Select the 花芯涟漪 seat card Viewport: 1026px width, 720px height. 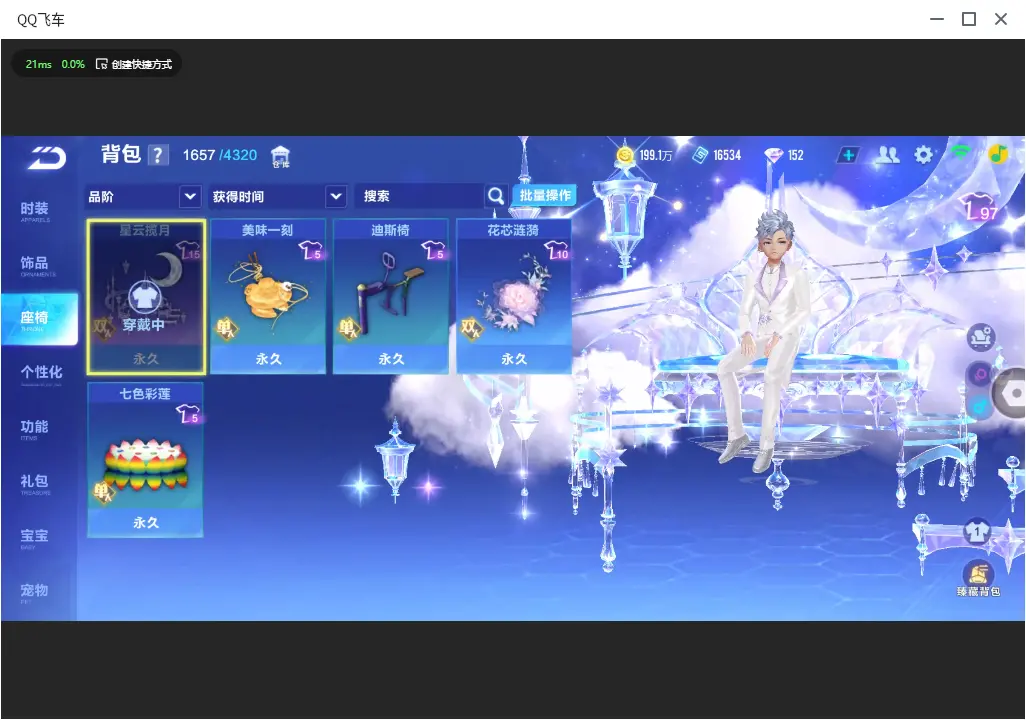point(514,297)
